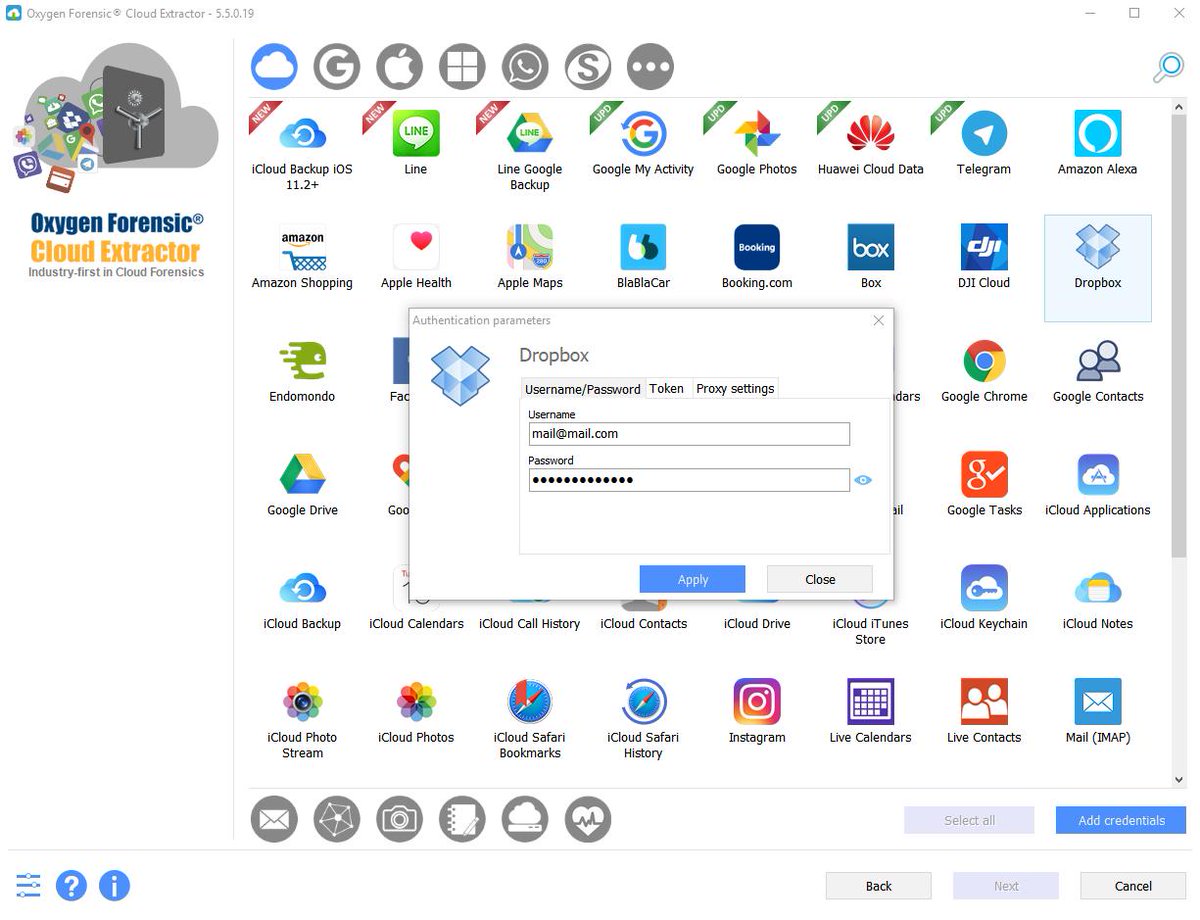Viewport: 1200px width, 920px height.
Task: Filter services by Samsung category
Action: pos(588,68)
